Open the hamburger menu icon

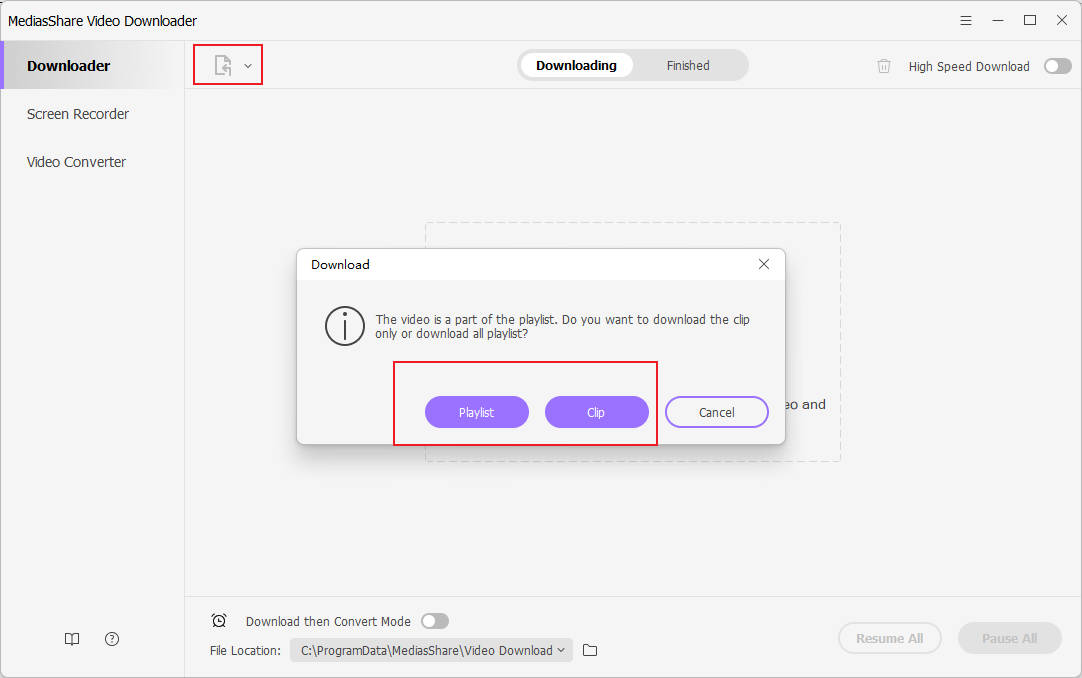point(965,21)
